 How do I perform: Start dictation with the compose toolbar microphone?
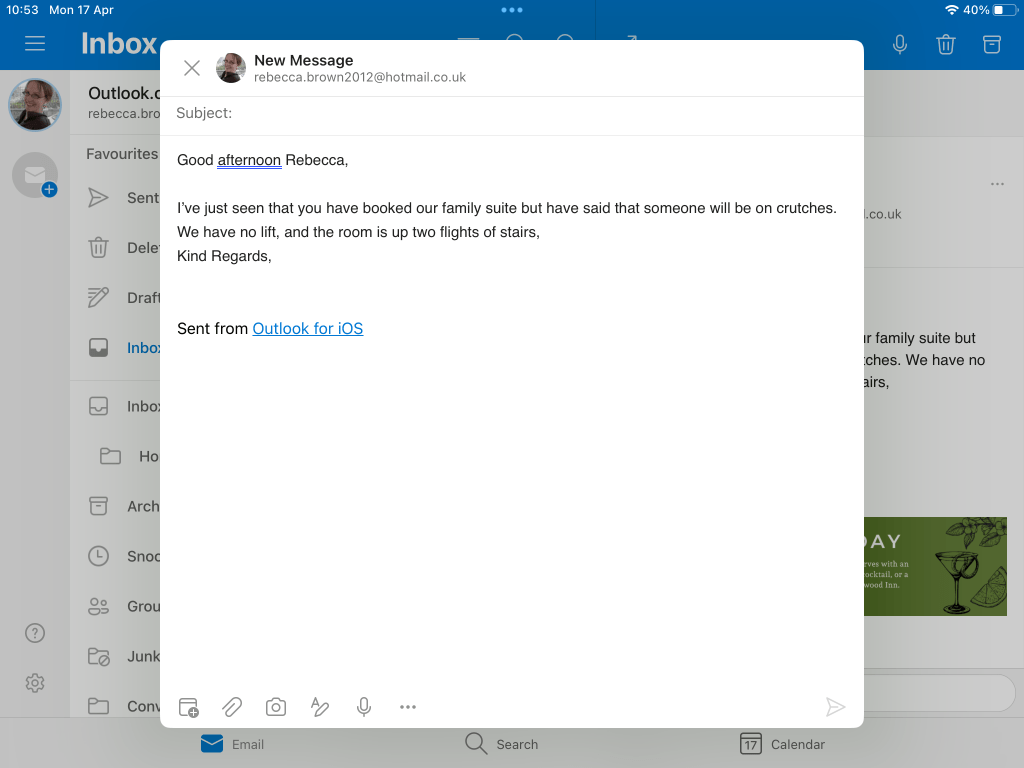click(x=364, y=707)
